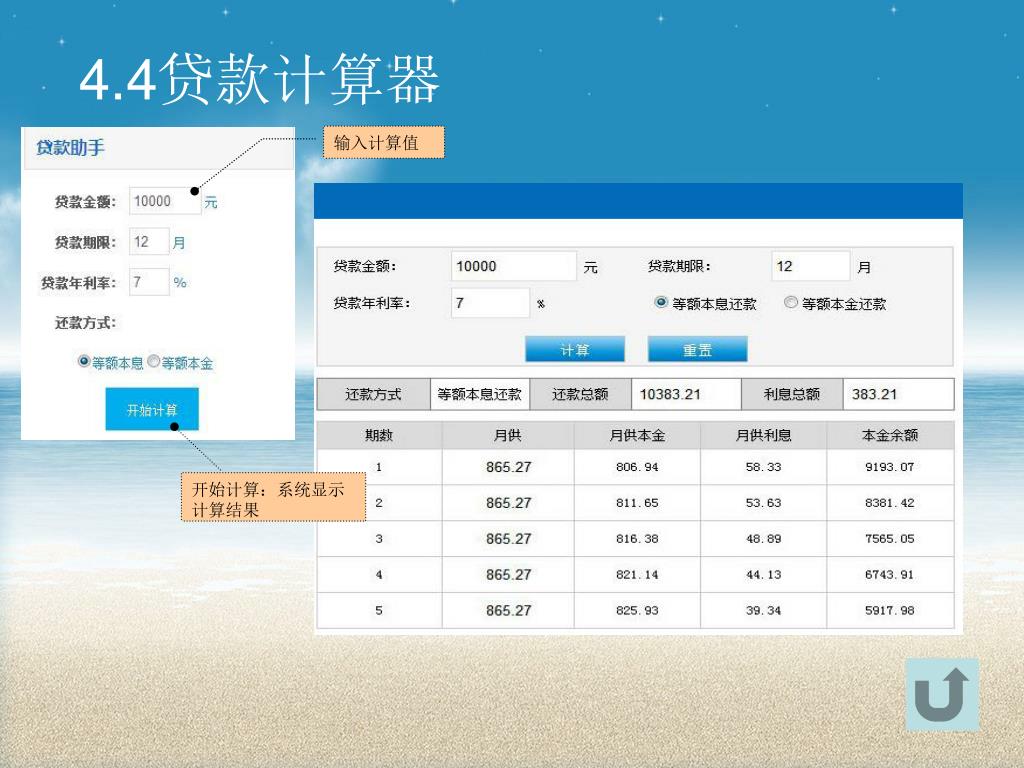
Task: Click the 等额本息还款 cell in summary row
Action: click(x=479, y=394)
